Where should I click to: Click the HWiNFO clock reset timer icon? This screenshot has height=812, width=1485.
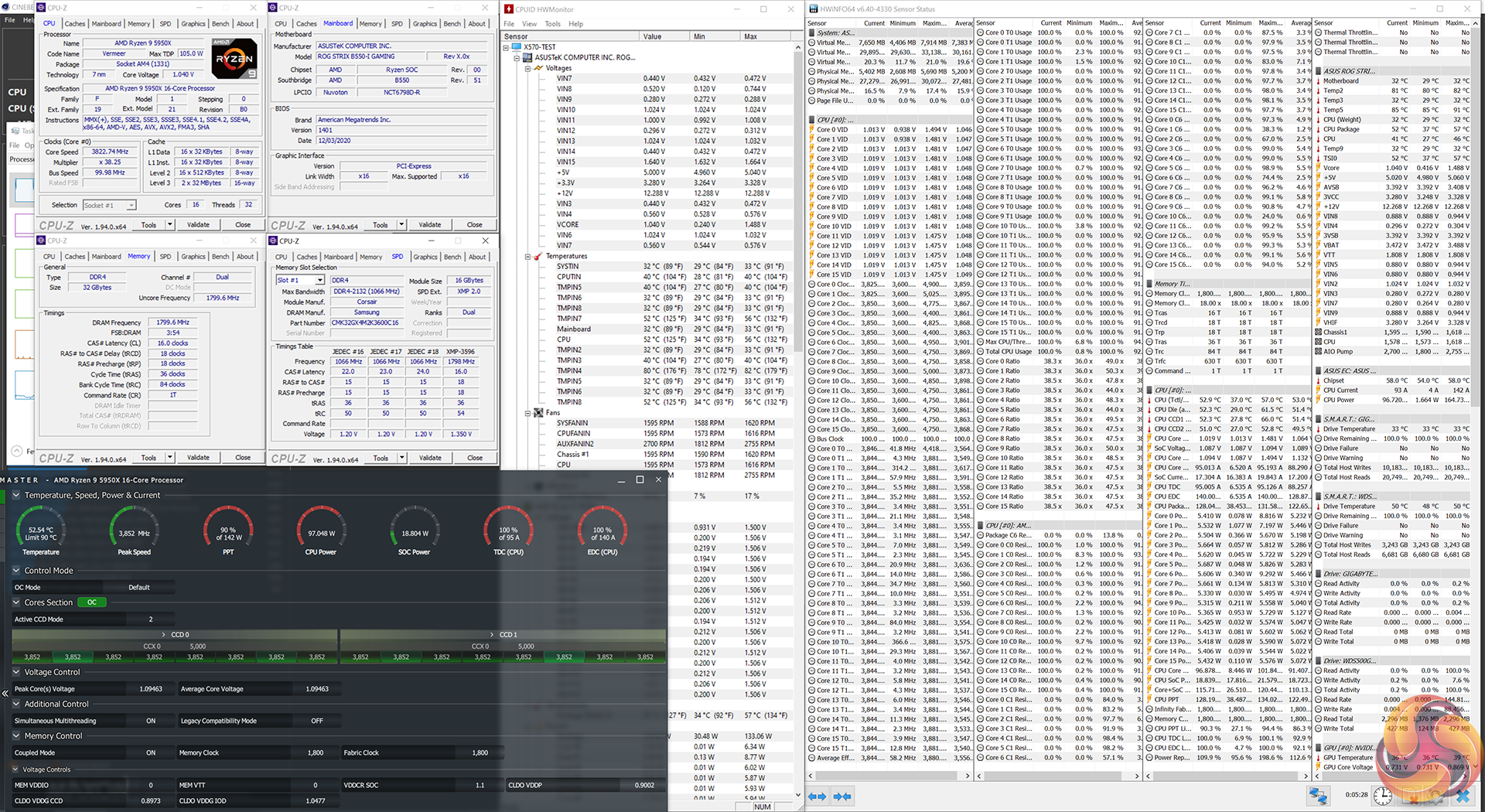coord(1383,795)
